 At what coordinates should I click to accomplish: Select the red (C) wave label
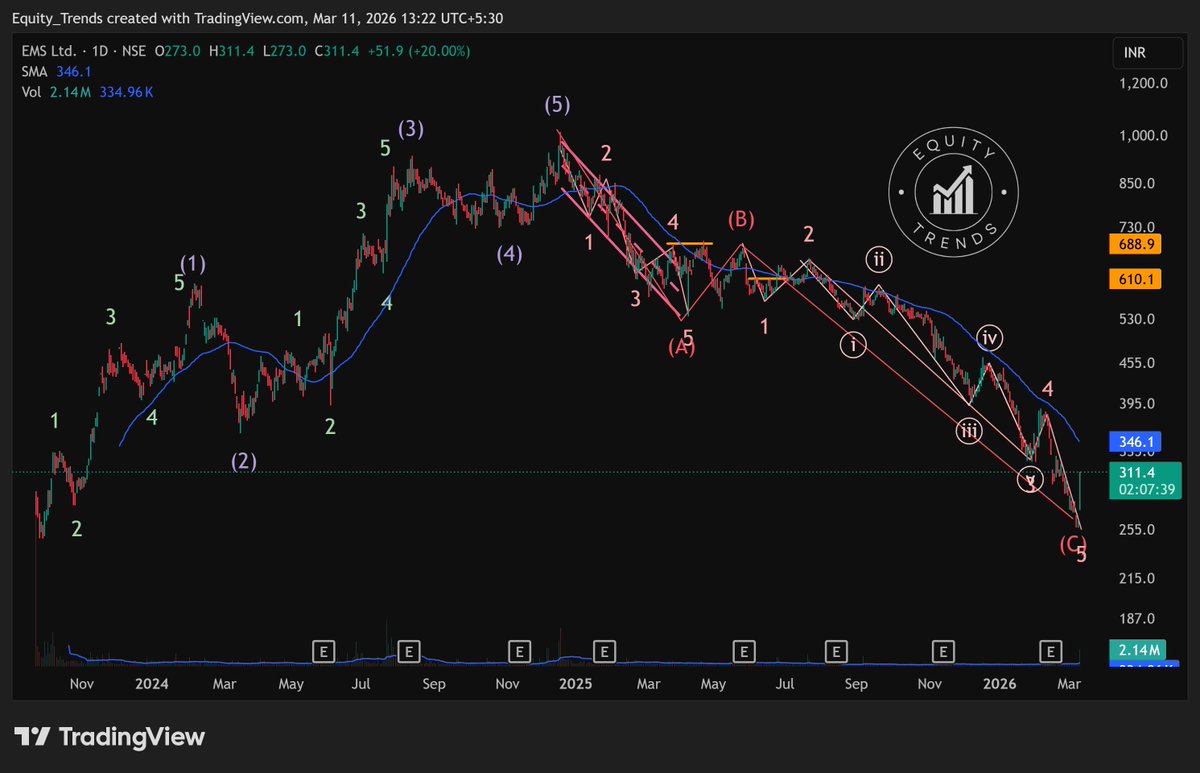[1073, 544]
